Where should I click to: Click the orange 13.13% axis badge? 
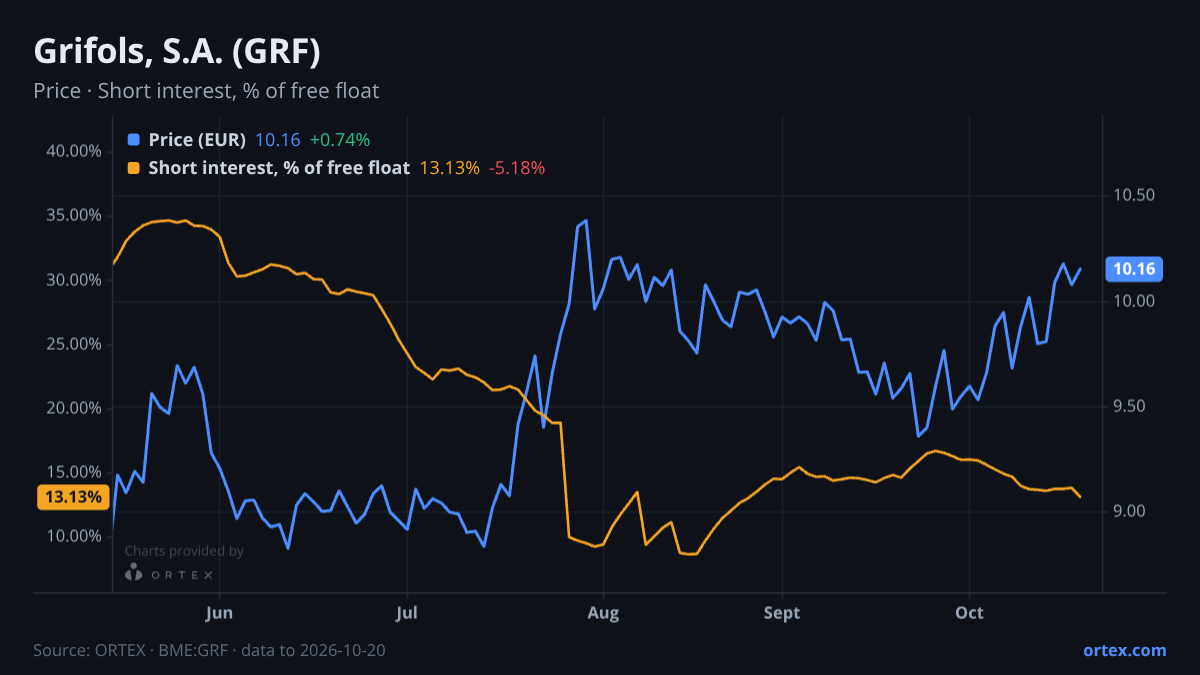pyautogui.click(x=73, y=497)
